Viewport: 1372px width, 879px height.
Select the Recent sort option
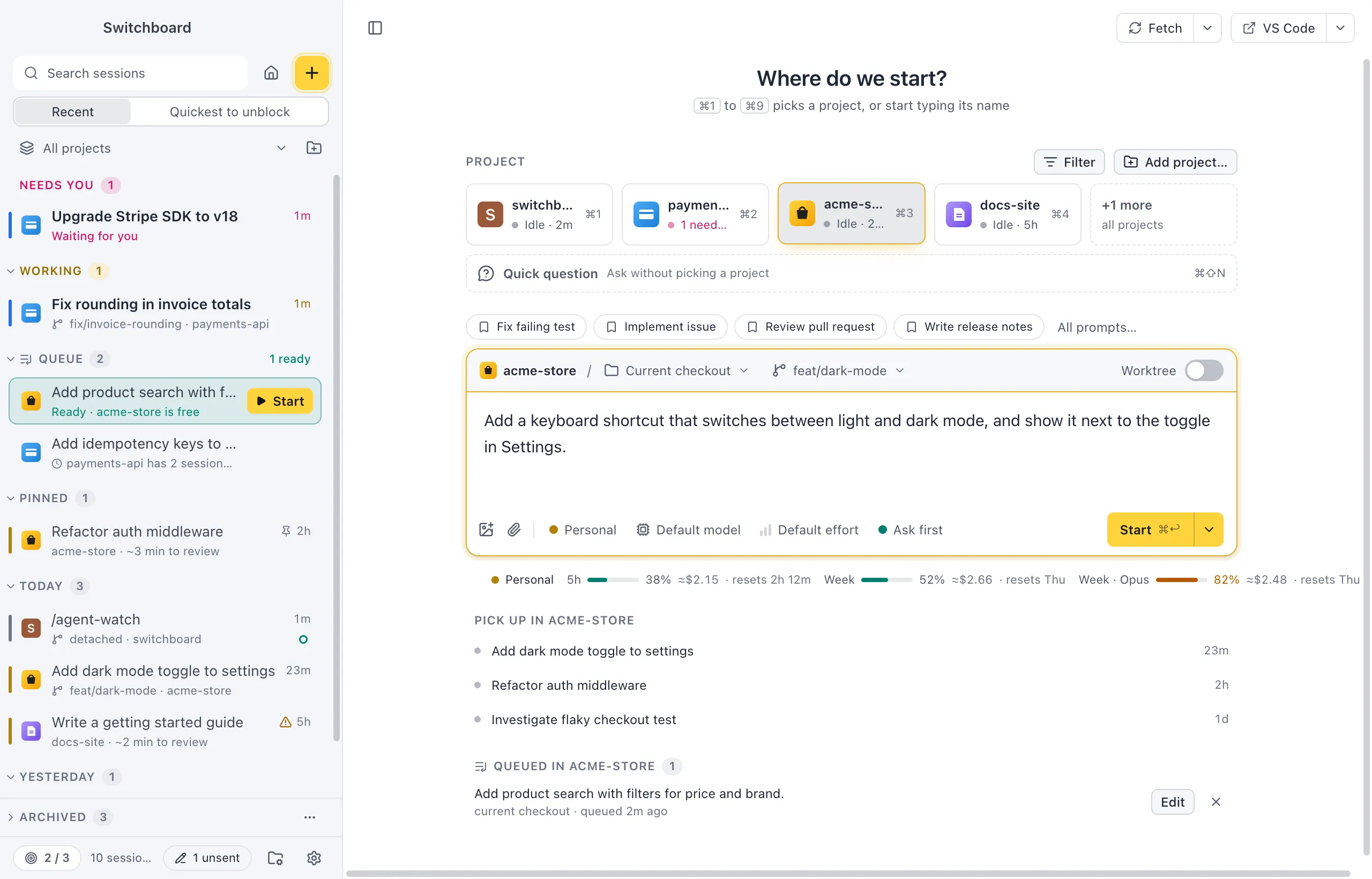point(72,112)
